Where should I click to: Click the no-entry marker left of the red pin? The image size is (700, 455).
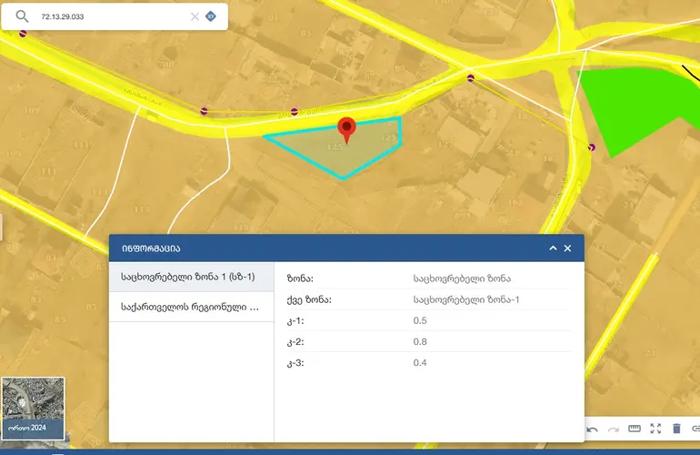(294, 111)
